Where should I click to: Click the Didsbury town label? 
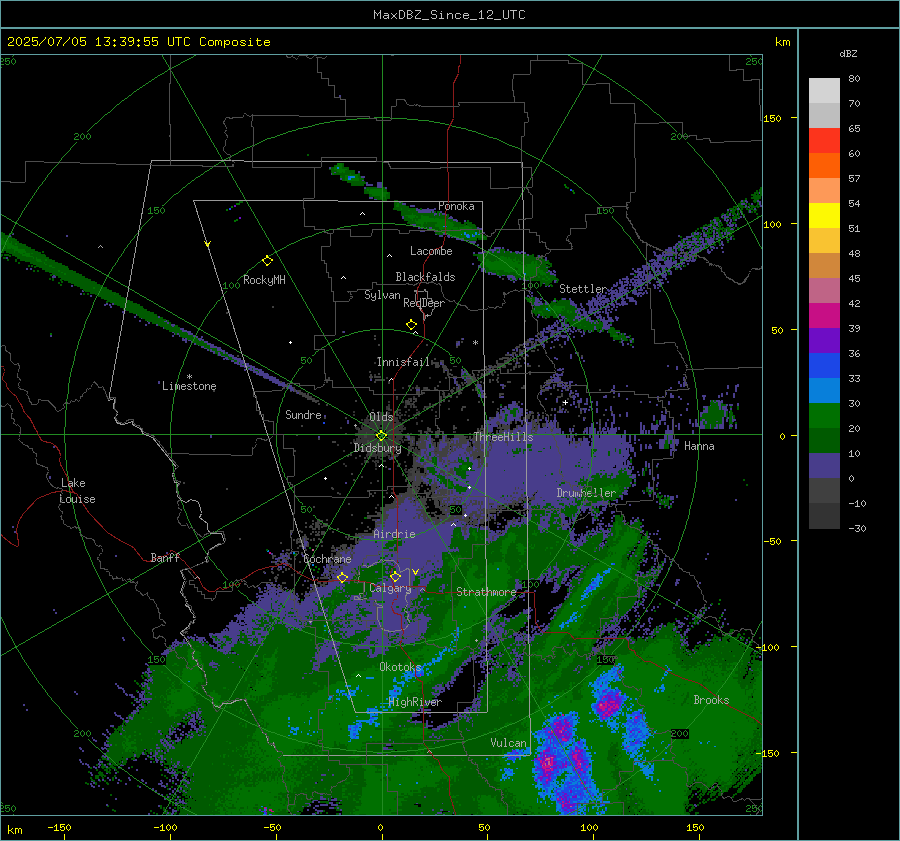[378, 448]
